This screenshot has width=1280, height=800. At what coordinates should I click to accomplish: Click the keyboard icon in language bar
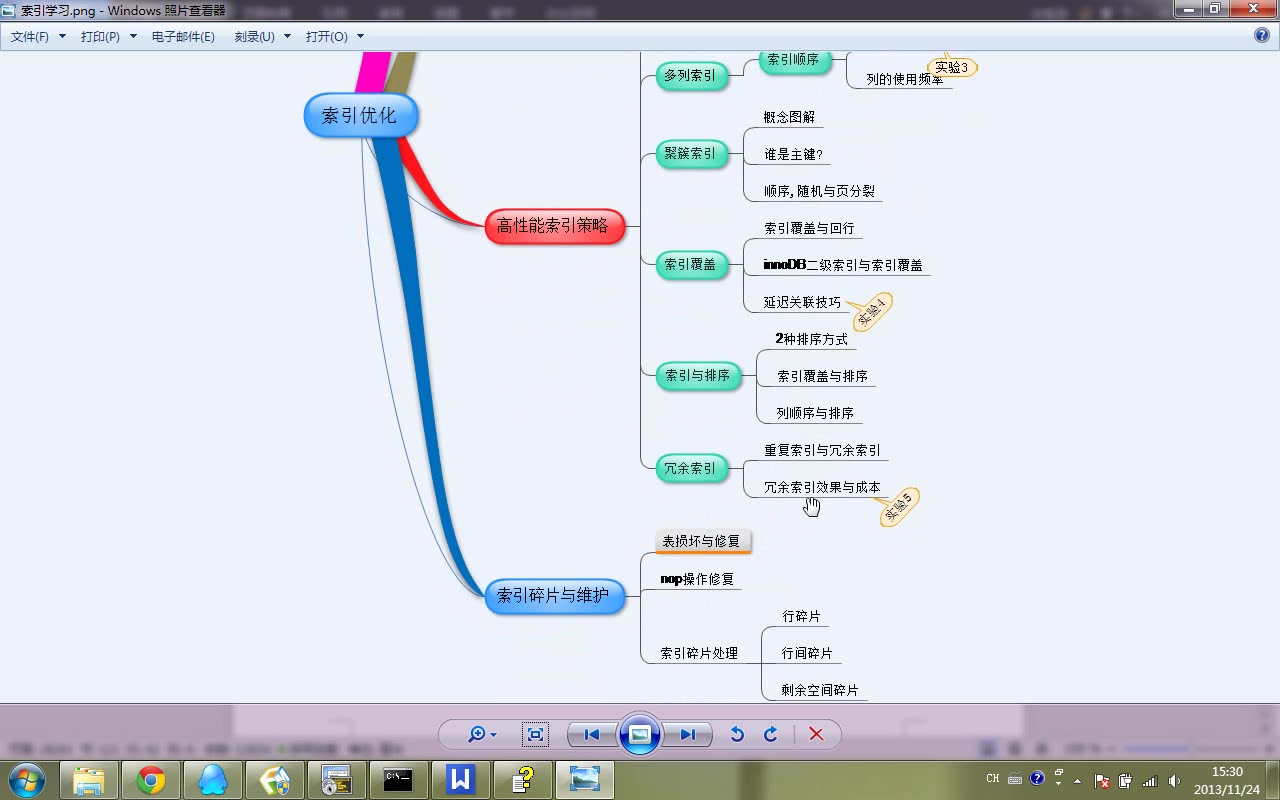pyautogui.click(x=1015, y=779)
